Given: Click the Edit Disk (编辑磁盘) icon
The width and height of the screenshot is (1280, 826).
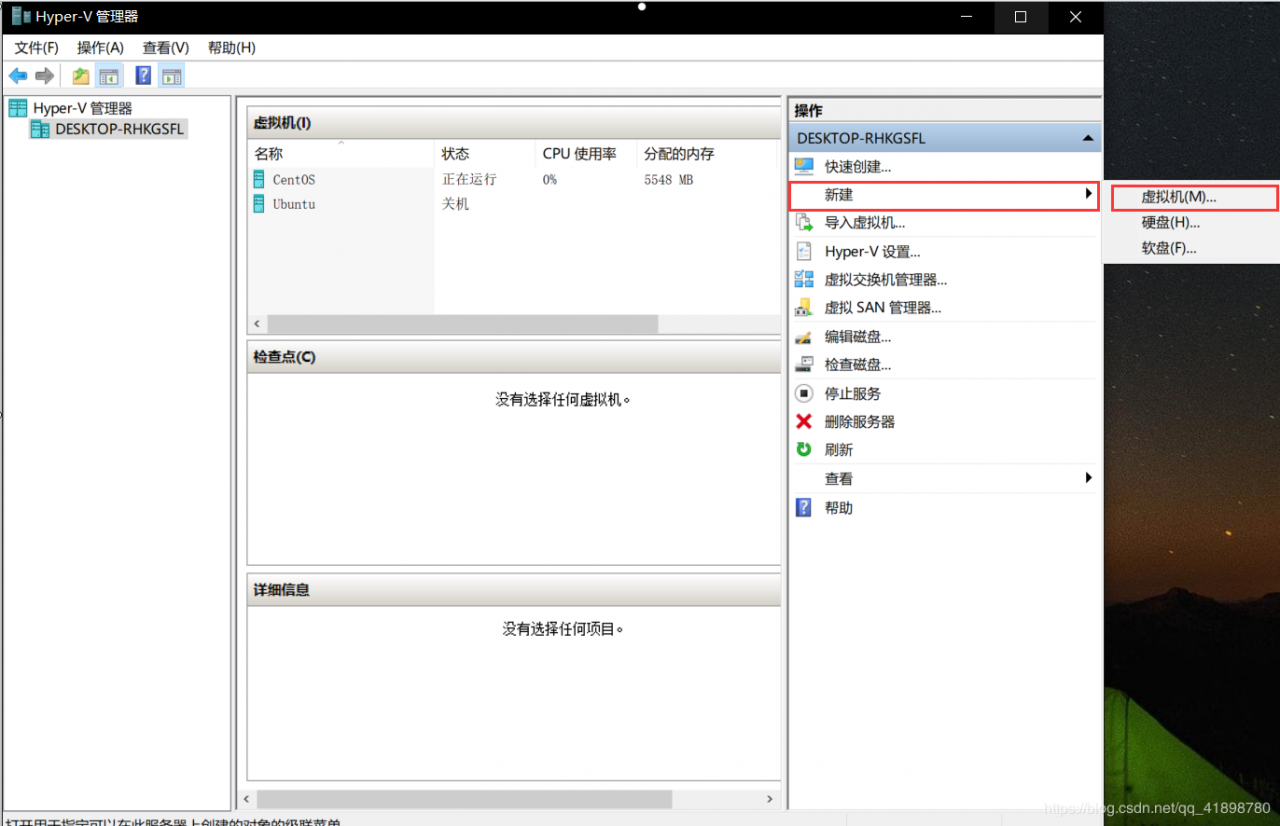Looking at the screenshot, I should point(804,337).
